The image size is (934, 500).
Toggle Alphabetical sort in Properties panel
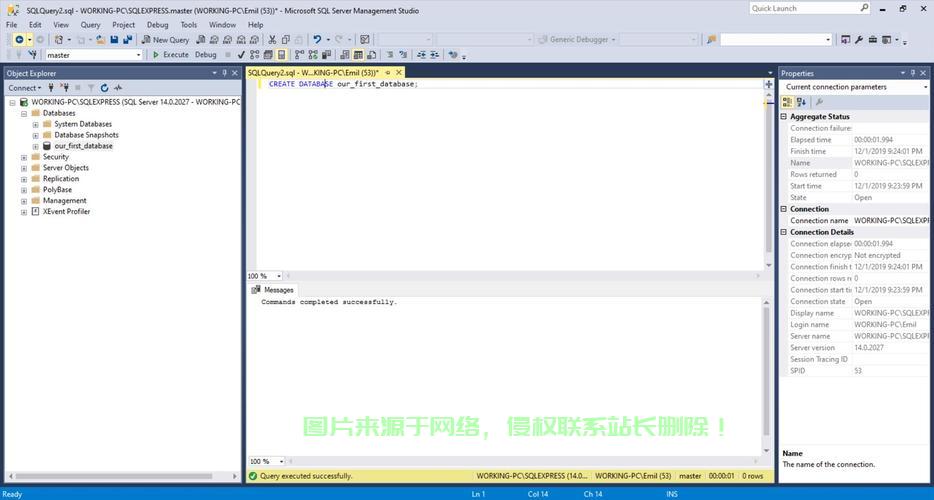coord(801,102)
